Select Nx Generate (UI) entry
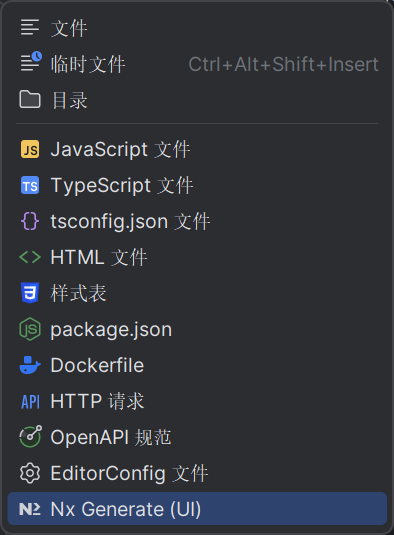The width and height of the screenshot is (394, 535). 197,509
